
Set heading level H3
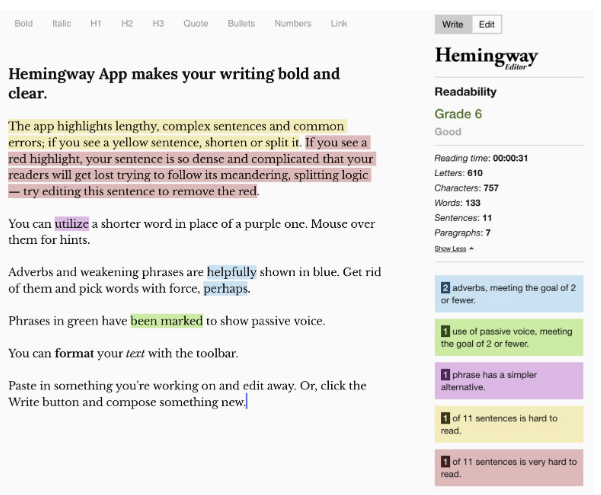point(158,23)
